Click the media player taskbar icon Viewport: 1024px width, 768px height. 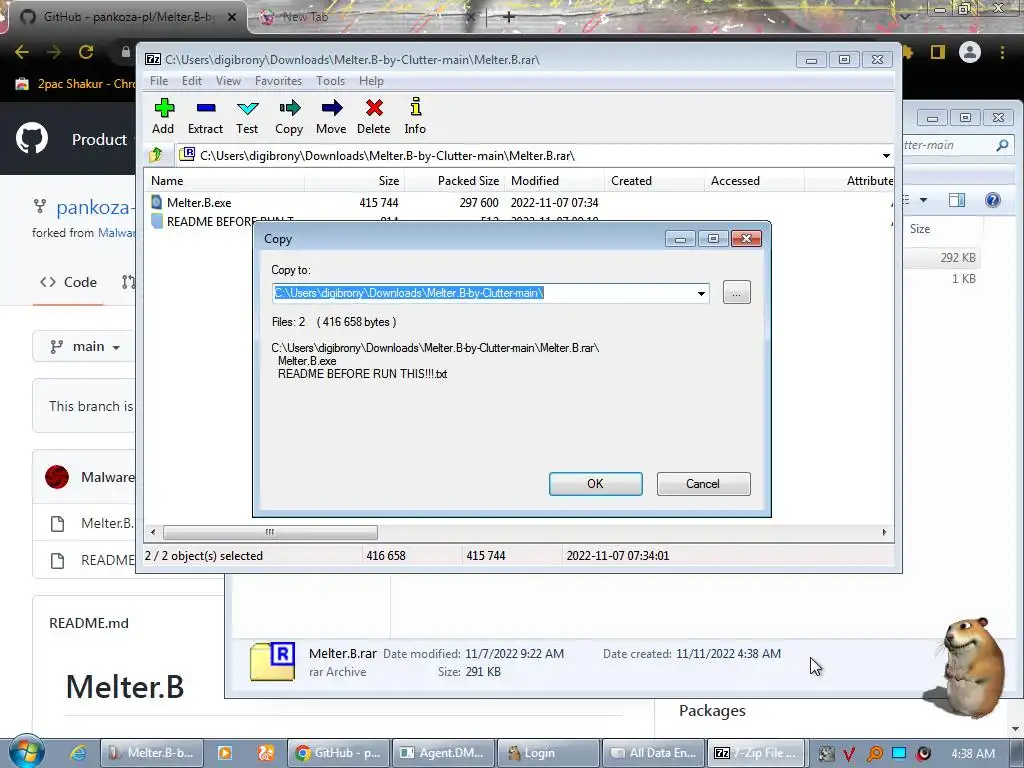[x=225, y=753]
